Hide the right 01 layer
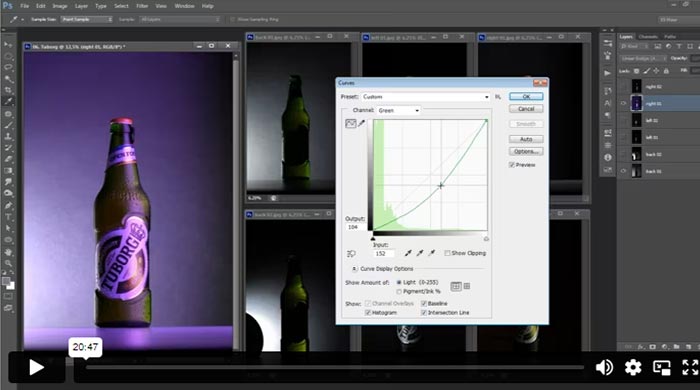Image resolution: width=700 pixels, height=390 pixels. coord(624,103)
